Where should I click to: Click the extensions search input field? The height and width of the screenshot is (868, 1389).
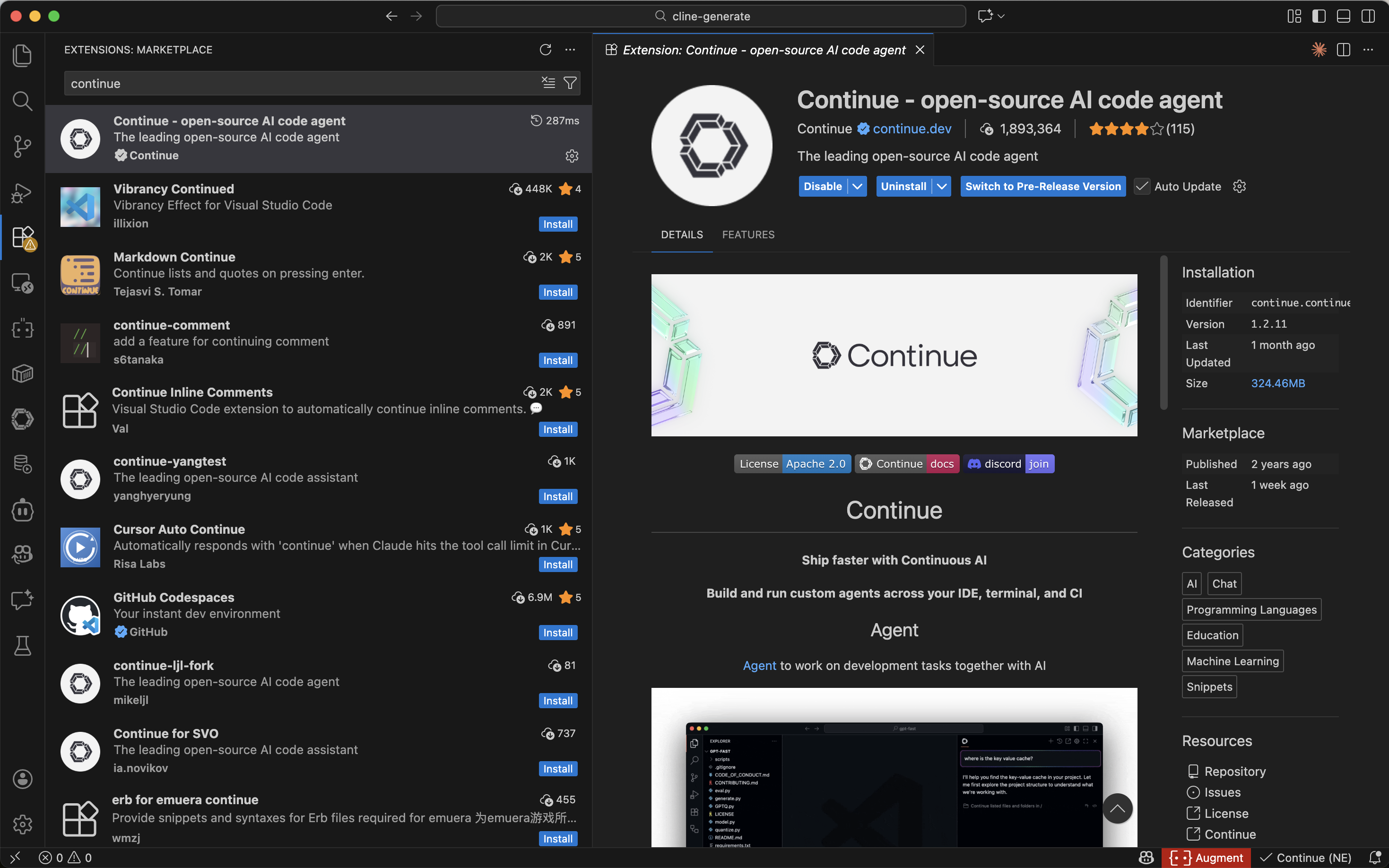[298, 83]
